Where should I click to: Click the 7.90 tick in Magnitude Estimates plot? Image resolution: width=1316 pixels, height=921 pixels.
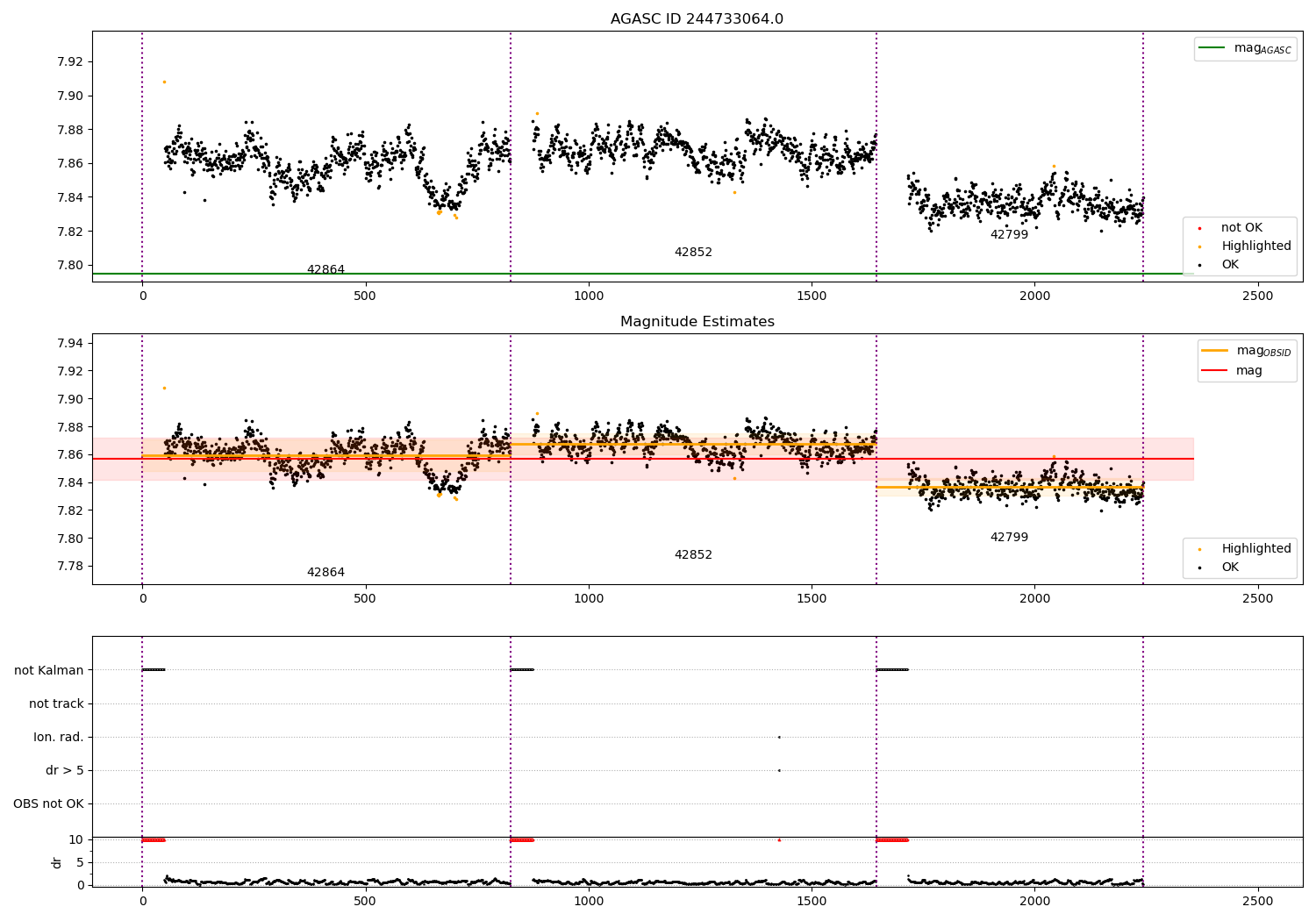click(68, 399)
